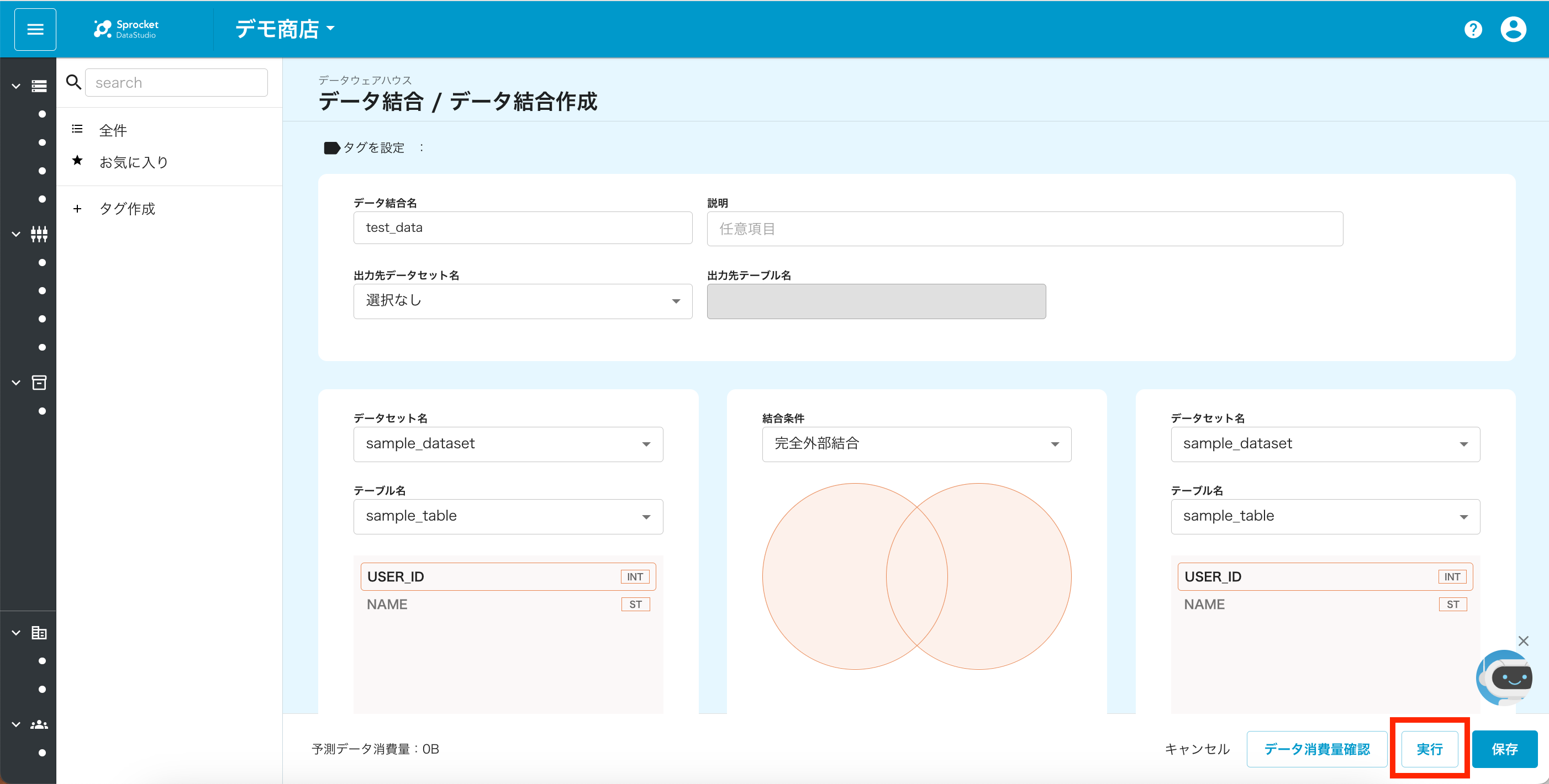Focus the search input field
This screenshot has width=1549, height=784.
coord(176,82)
